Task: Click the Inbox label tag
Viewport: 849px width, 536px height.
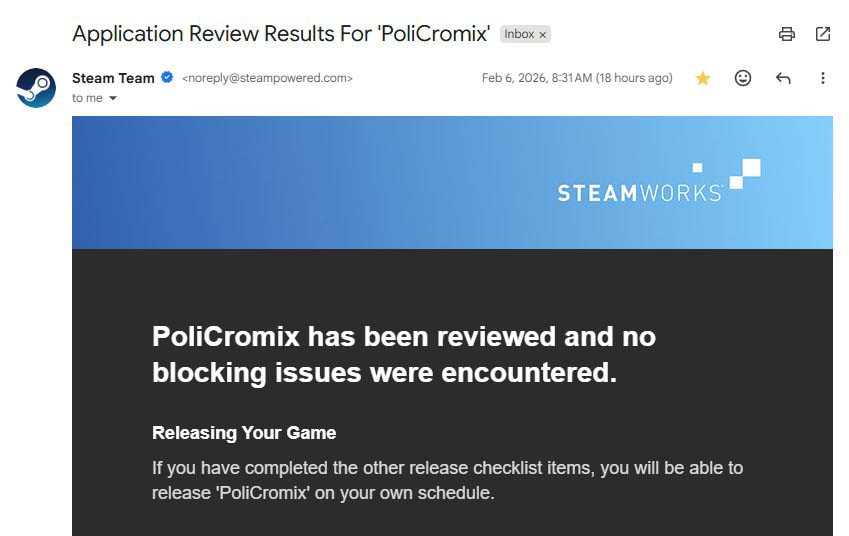Action: pyautogui.click(x=519, y=34)
